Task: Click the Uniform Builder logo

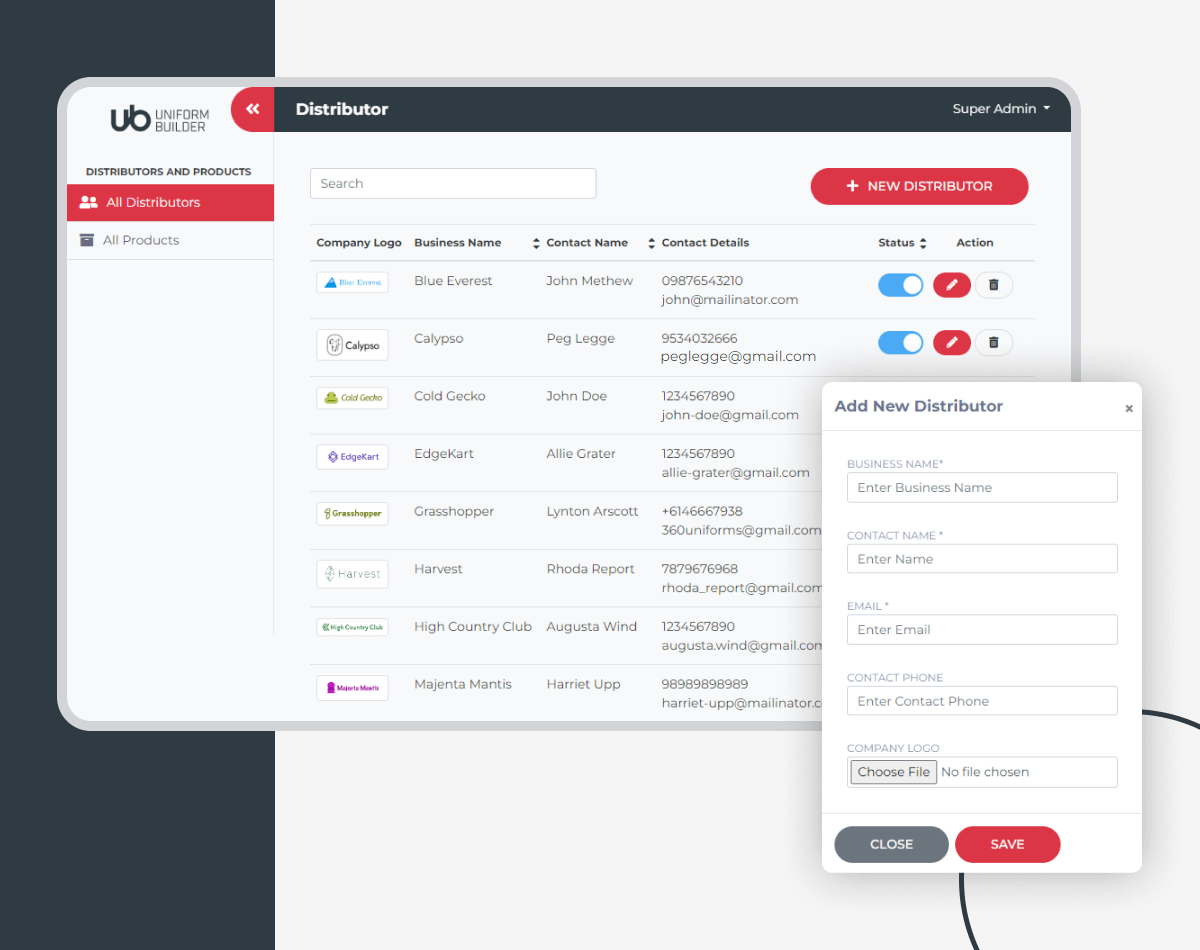Action: pos(160,118)
